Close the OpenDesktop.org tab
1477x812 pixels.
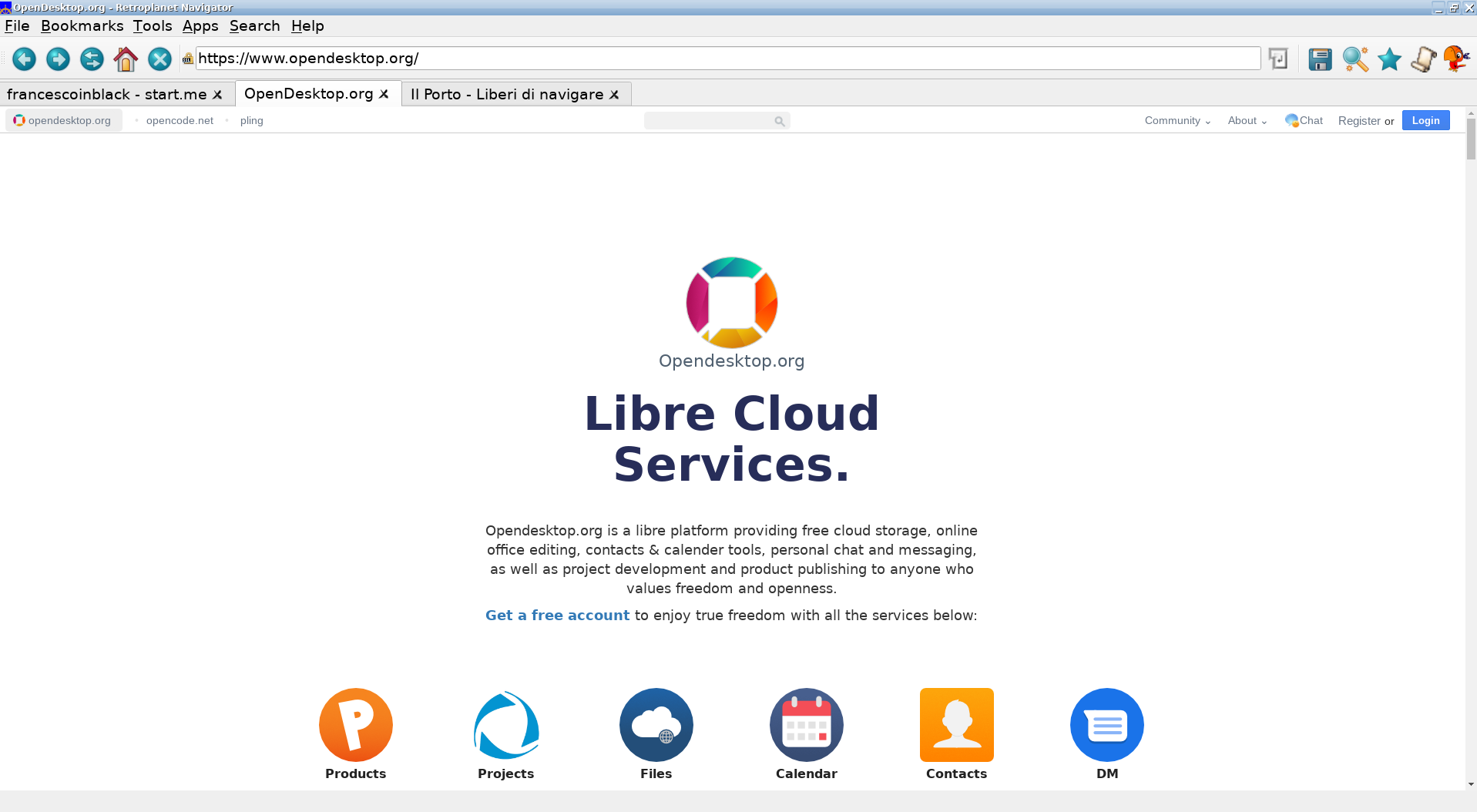(x=384, y=94)
